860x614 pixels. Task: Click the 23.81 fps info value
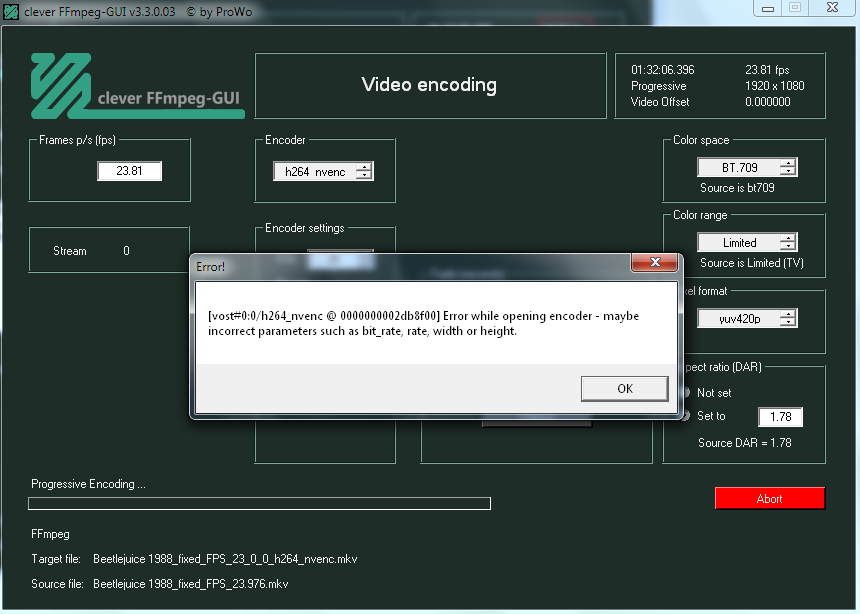point(767,70)
